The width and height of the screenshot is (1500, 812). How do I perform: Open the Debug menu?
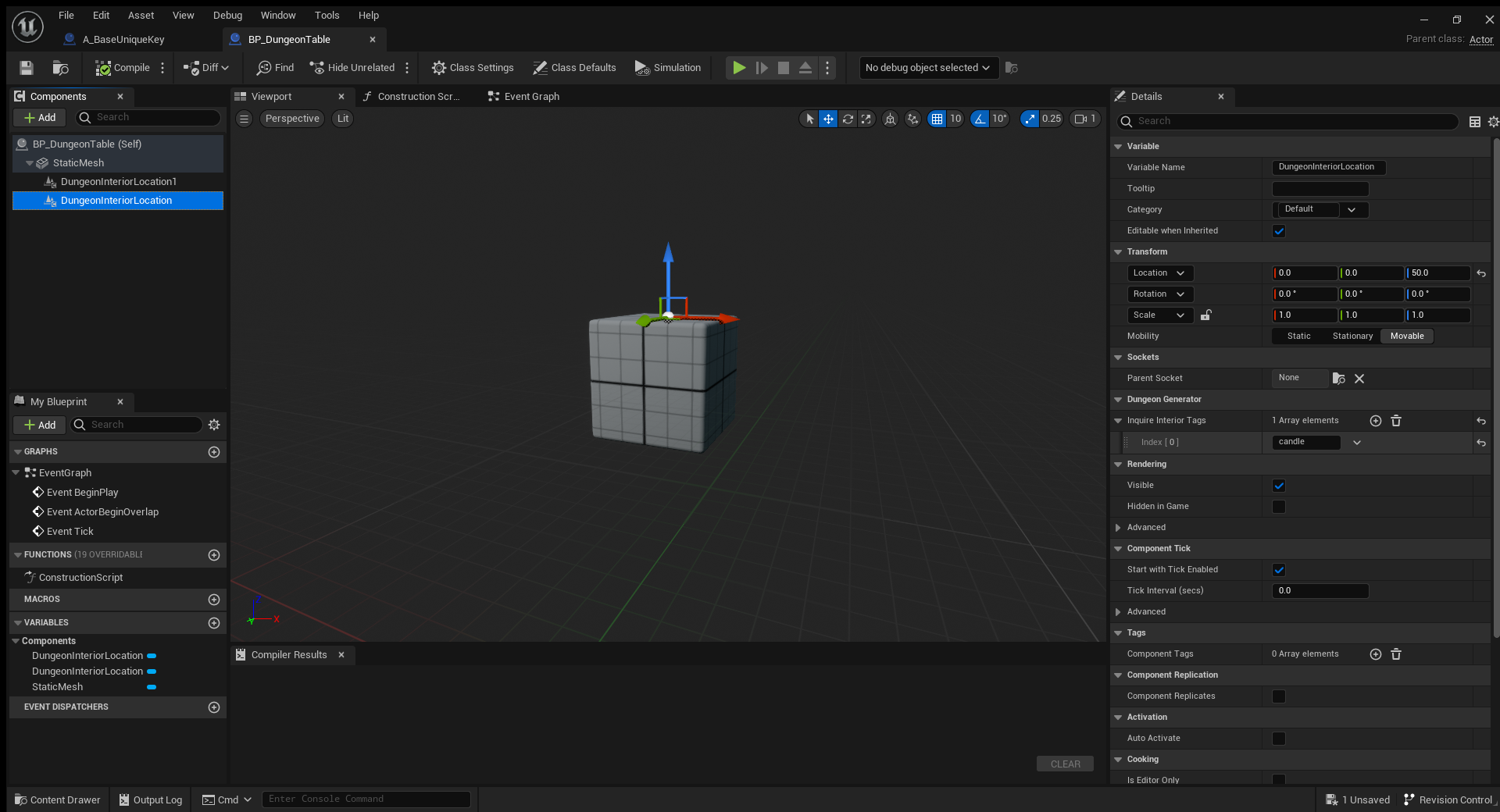click(x=227, y=16)
